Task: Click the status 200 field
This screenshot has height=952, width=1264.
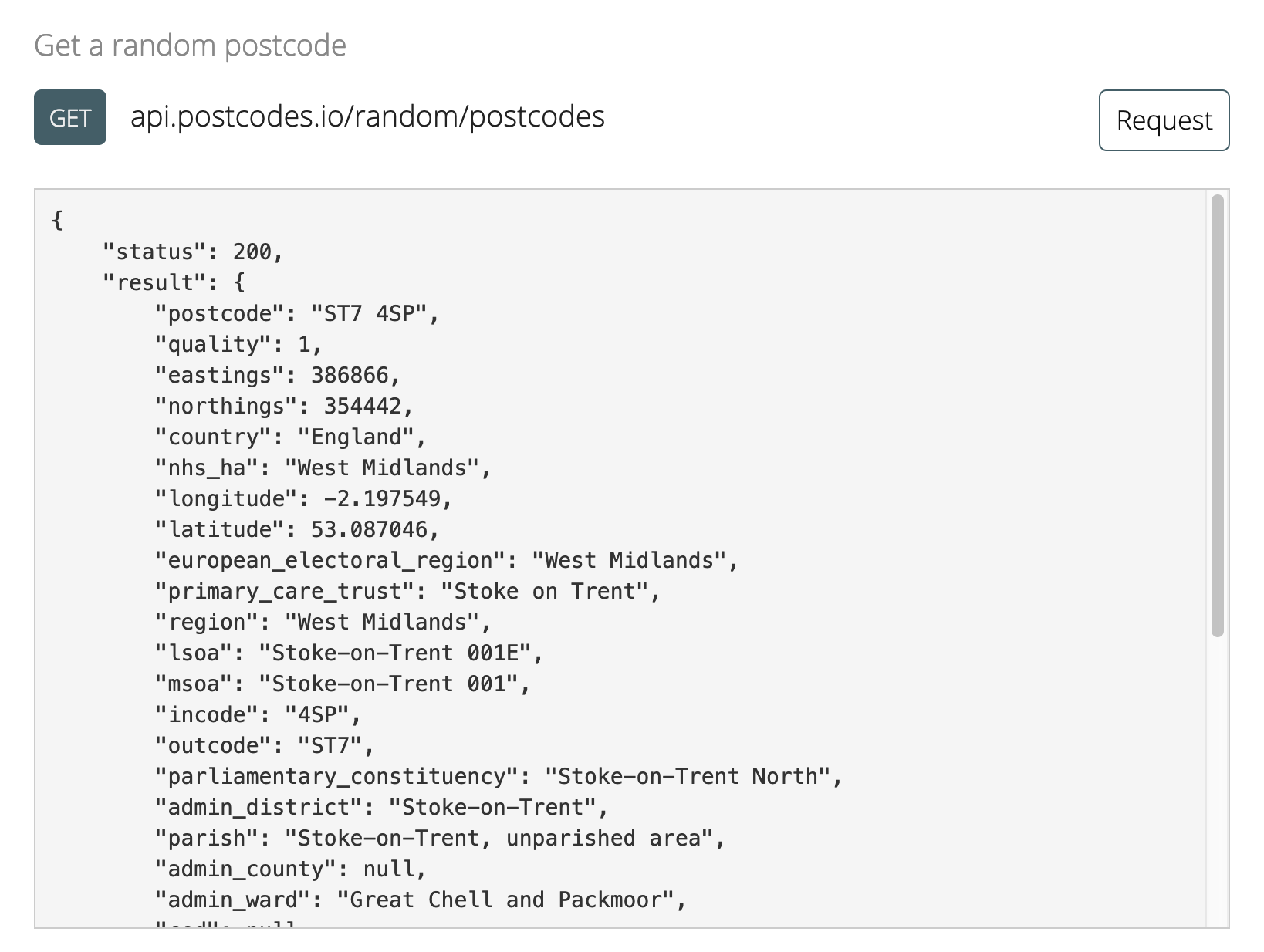Action: click(191, 252)
